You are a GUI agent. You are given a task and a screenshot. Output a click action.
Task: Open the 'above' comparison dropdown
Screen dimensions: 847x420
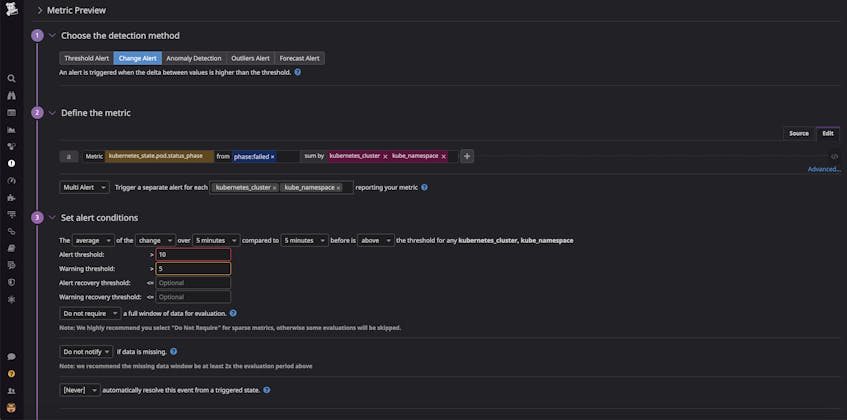[375, 240]
